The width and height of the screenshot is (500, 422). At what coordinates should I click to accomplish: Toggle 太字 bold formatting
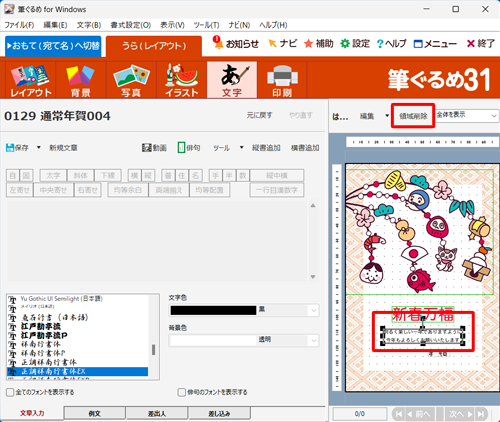click(53, 175)
